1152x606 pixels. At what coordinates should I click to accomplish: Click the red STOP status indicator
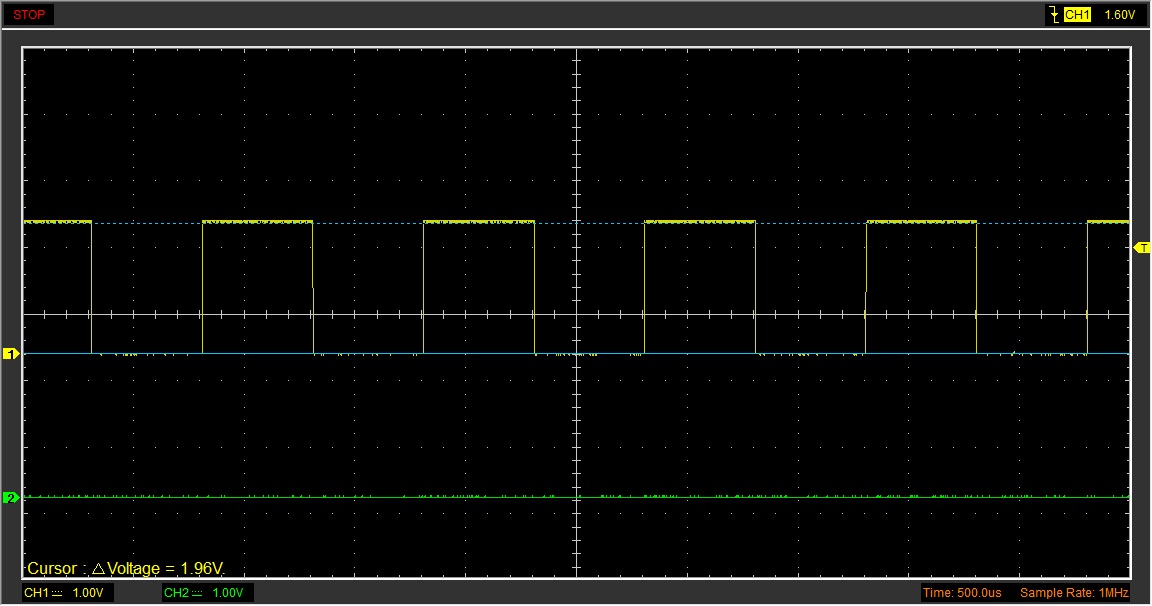click(29, 15)
